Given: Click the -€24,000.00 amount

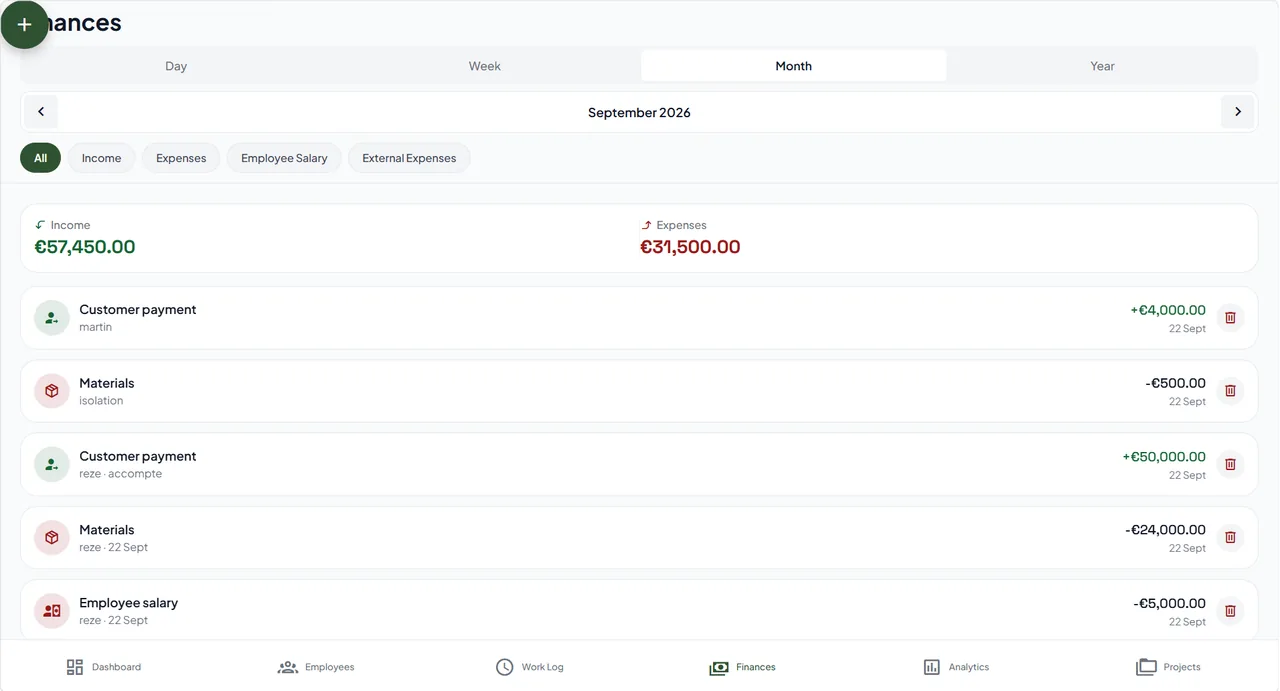Looking at the screenshot, I should [1165, 530].
